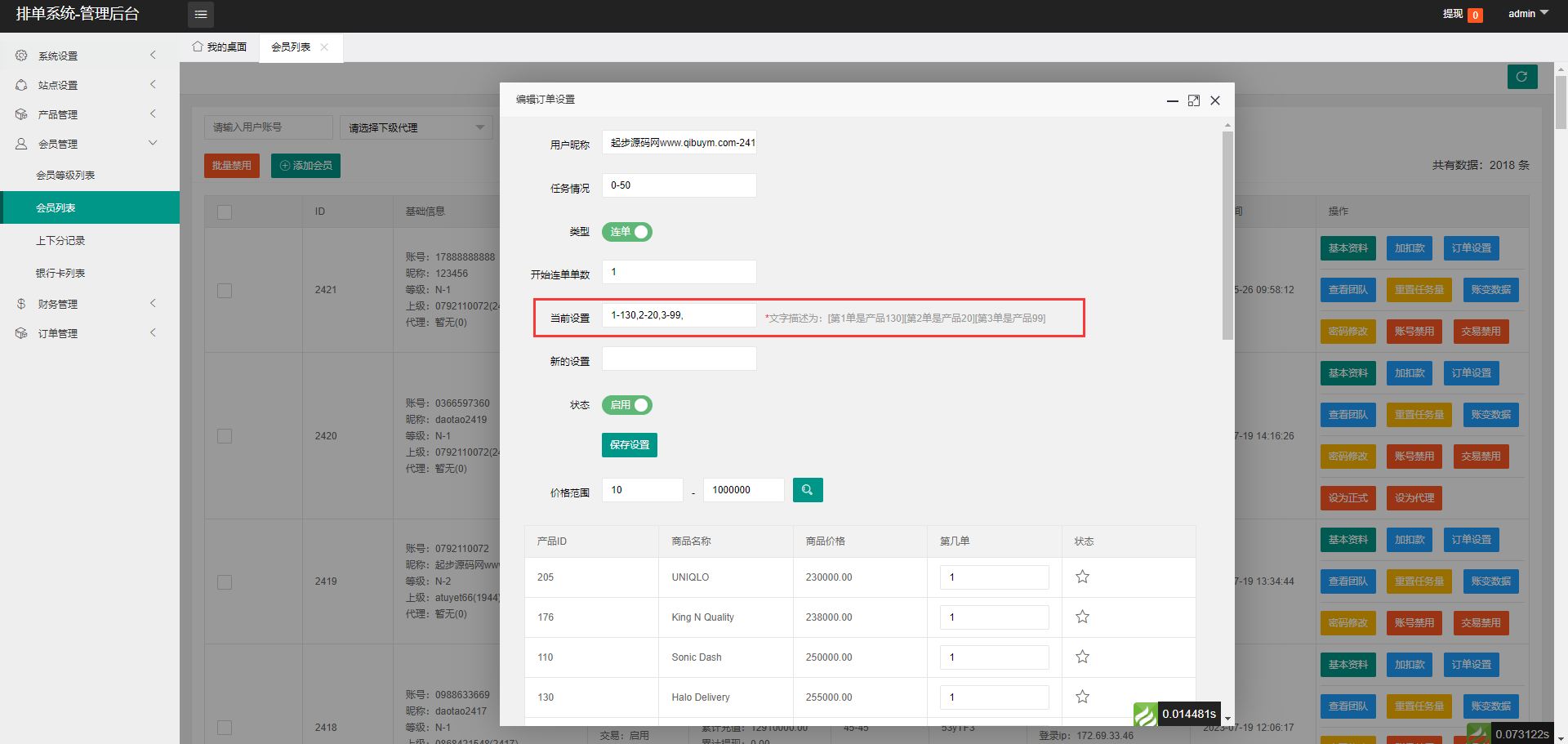1568x744 pixels.
Task: Open the 请选择下级代理 dropdown
Action: coord(416,127)
